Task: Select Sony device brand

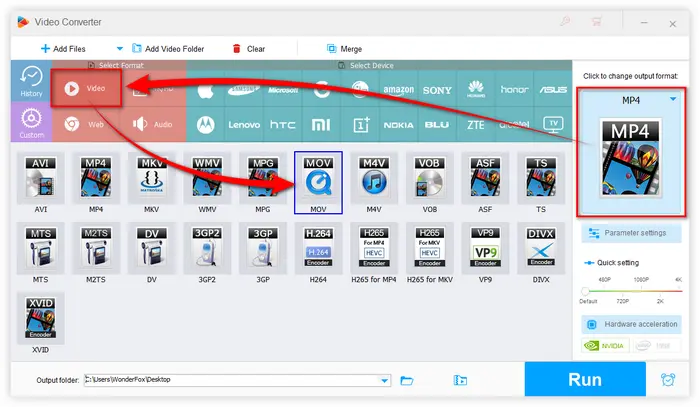Action: pos(437,91)
